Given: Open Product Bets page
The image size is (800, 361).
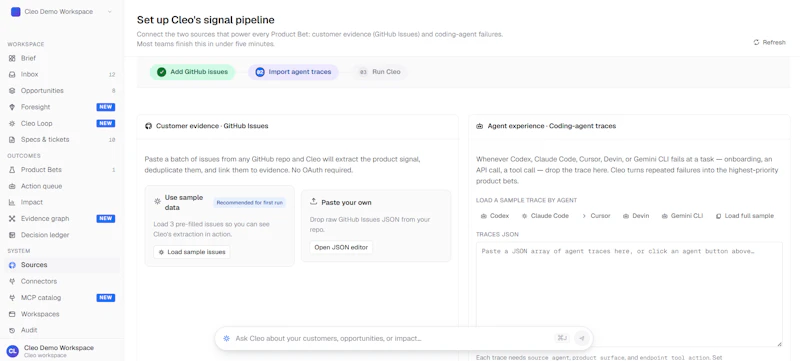Looking at the screenshot, I should [61, 170].
